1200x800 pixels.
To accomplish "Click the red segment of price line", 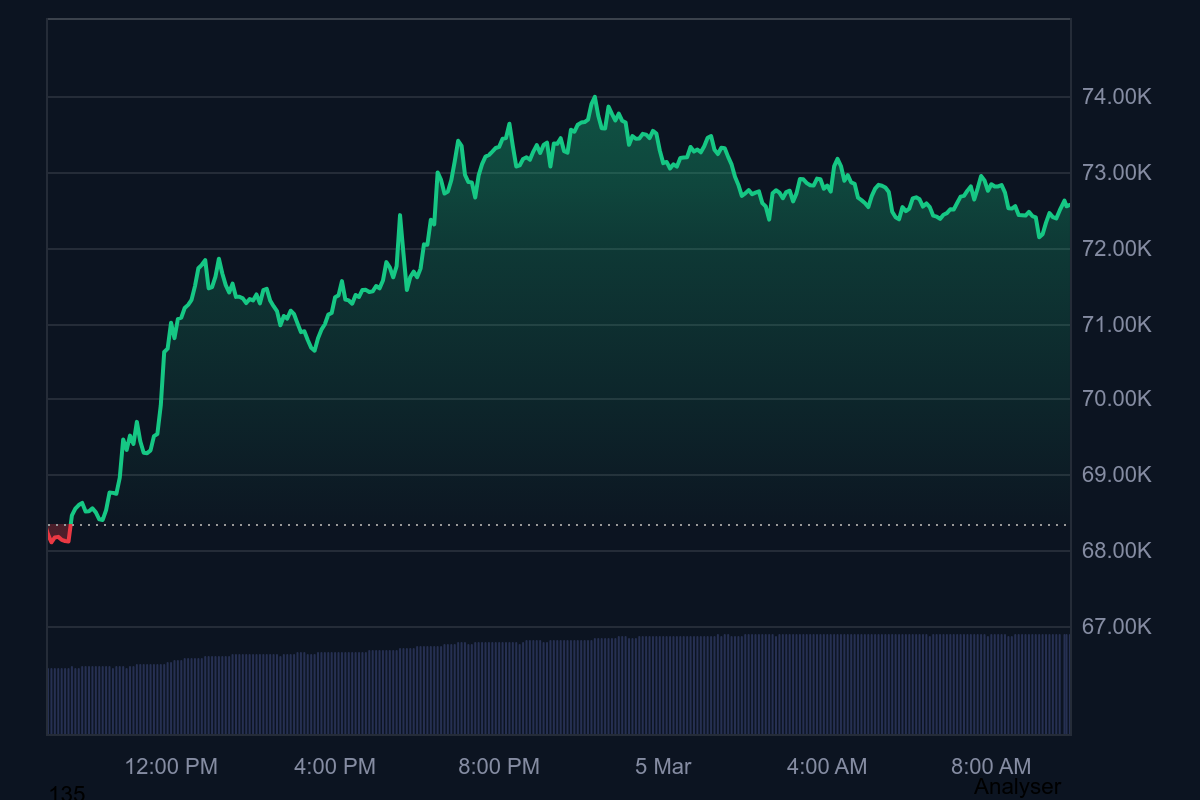I will [x=59, y=537].
